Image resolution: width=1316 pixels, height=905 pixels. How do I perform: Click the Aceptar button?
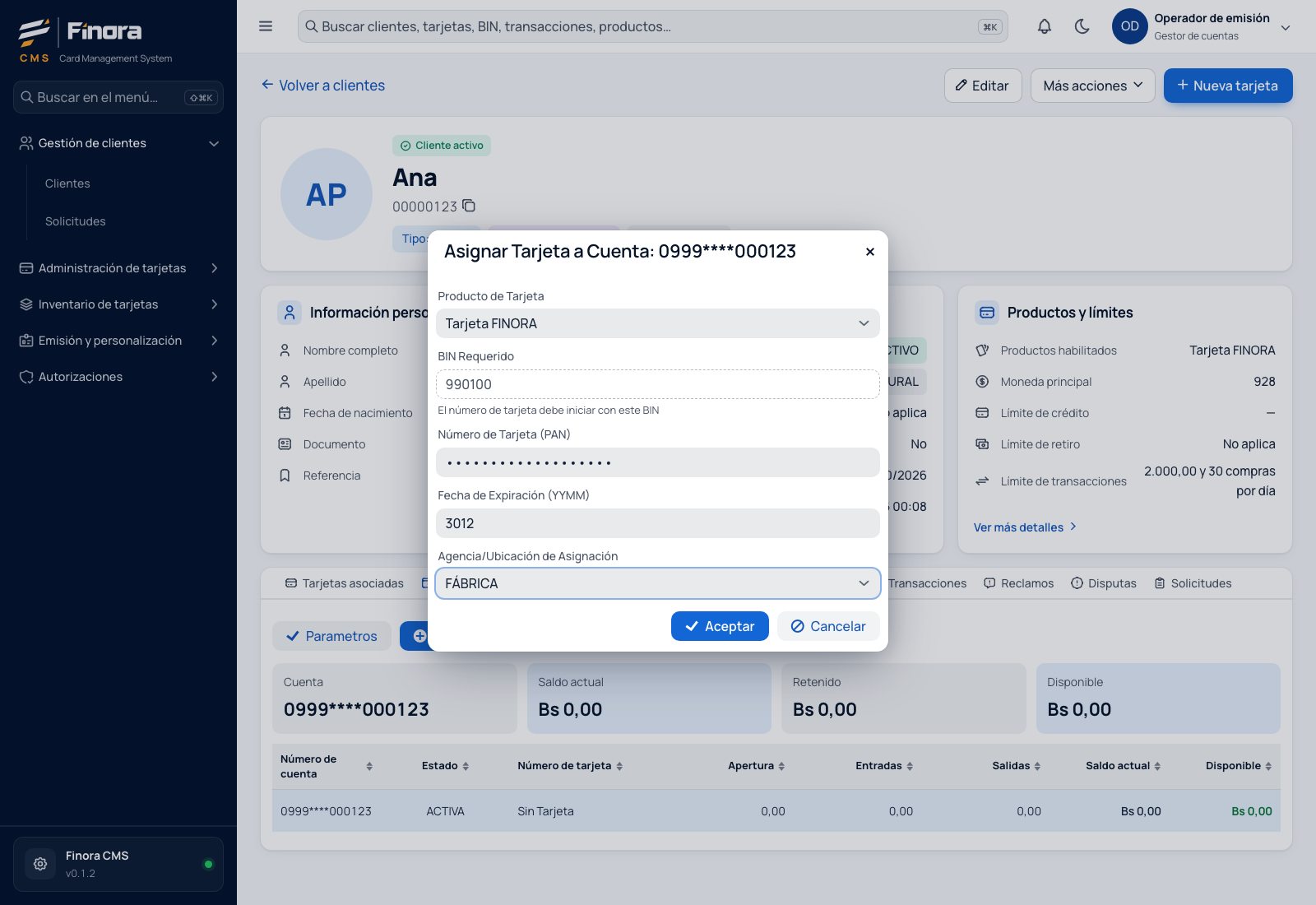[x=720, y=626]
